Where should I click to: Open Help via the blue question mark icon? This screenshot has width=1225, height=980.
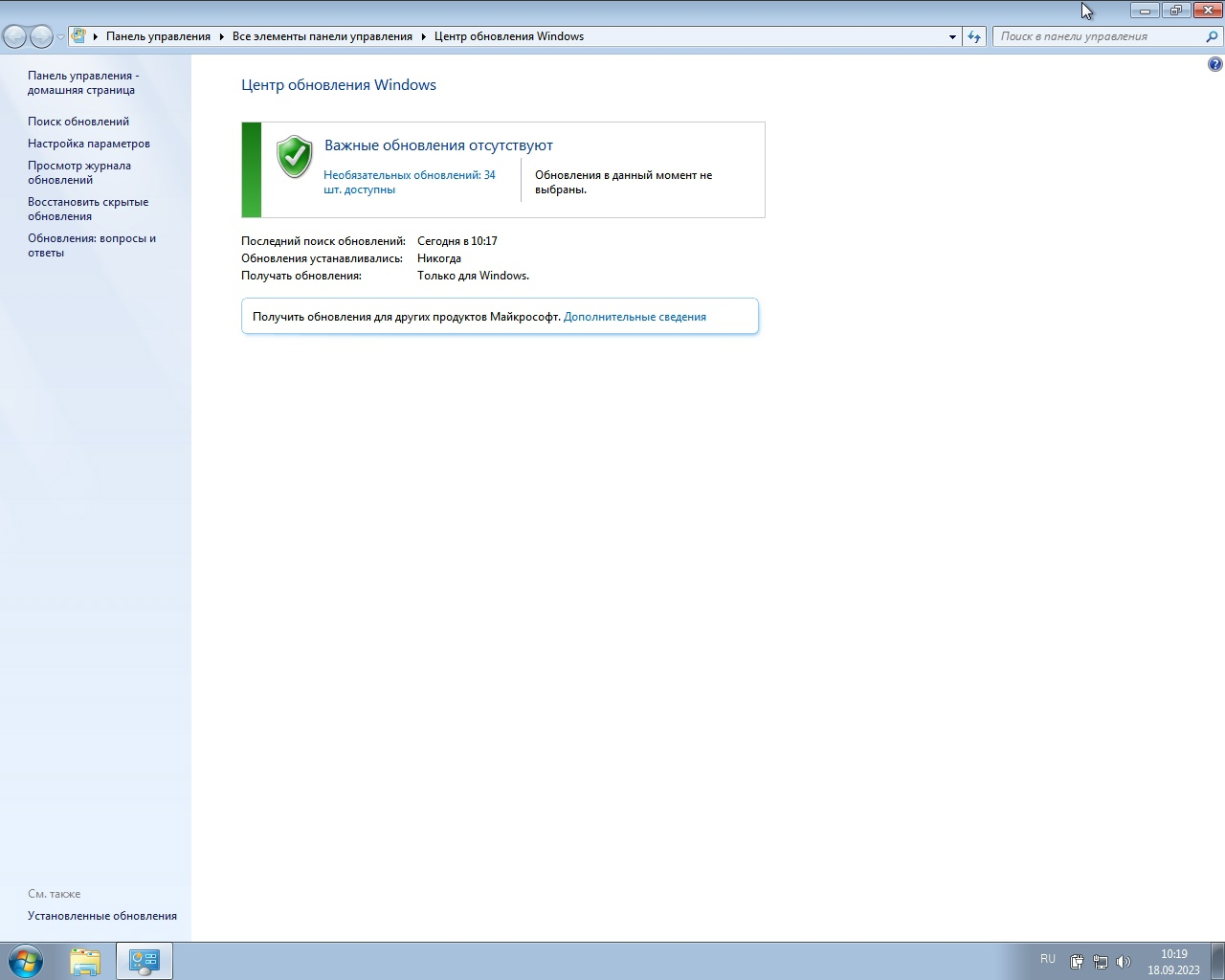point(1215,64)
